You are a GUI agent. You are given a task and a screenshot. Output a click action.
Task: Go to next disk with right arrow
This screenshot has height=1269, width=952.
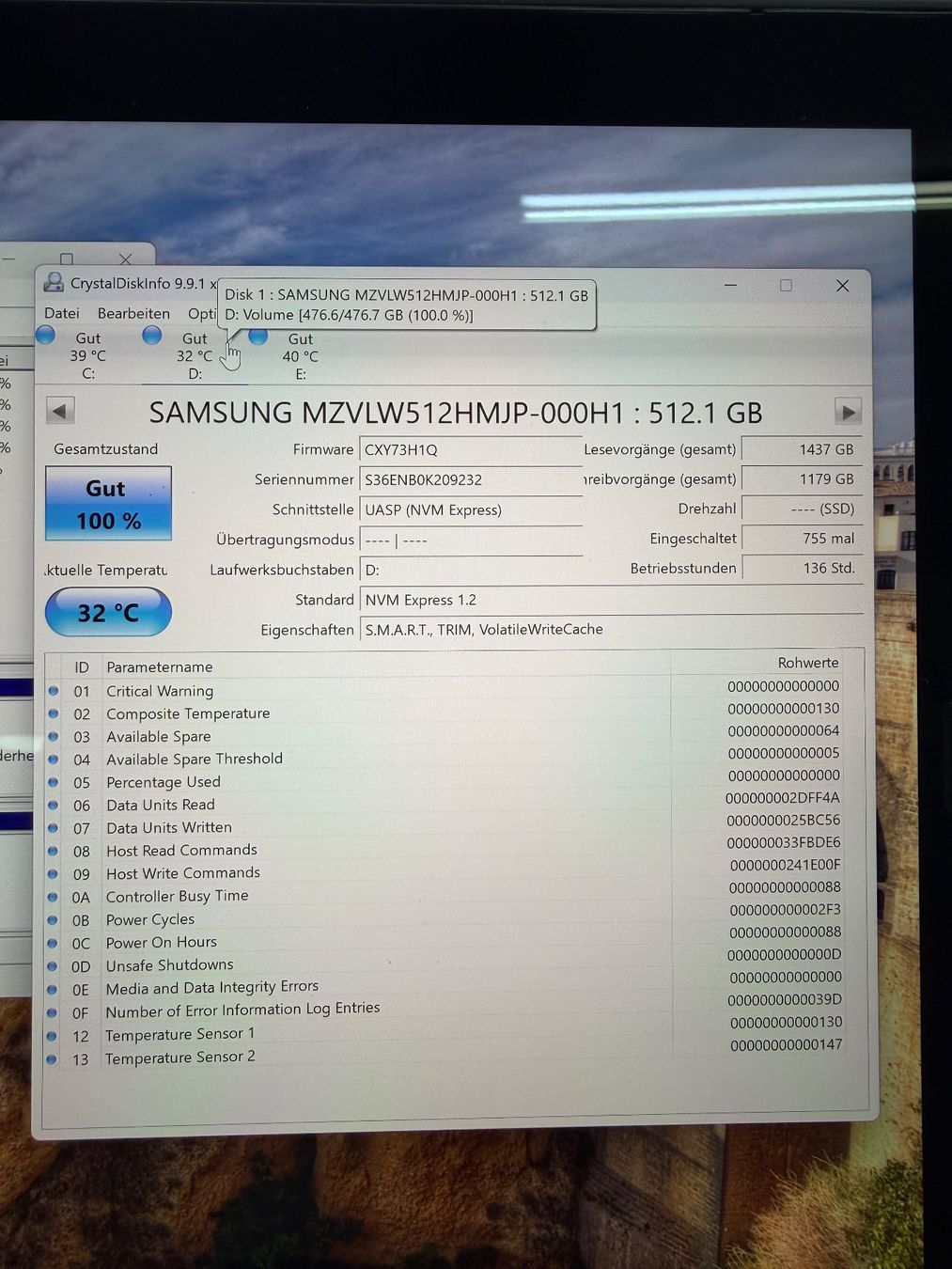848,412
